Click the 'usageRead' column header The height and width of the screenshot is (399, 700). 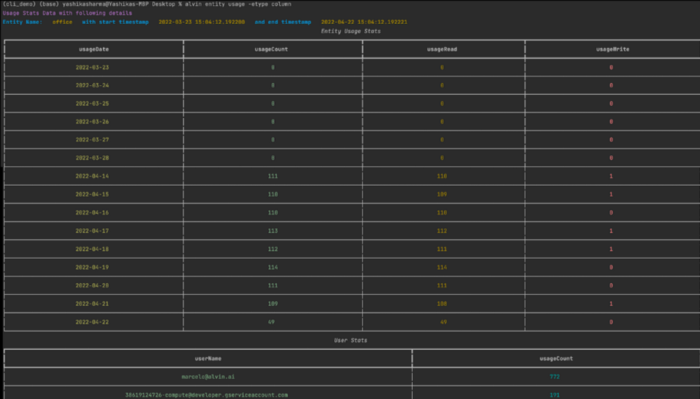click(442, 50)
